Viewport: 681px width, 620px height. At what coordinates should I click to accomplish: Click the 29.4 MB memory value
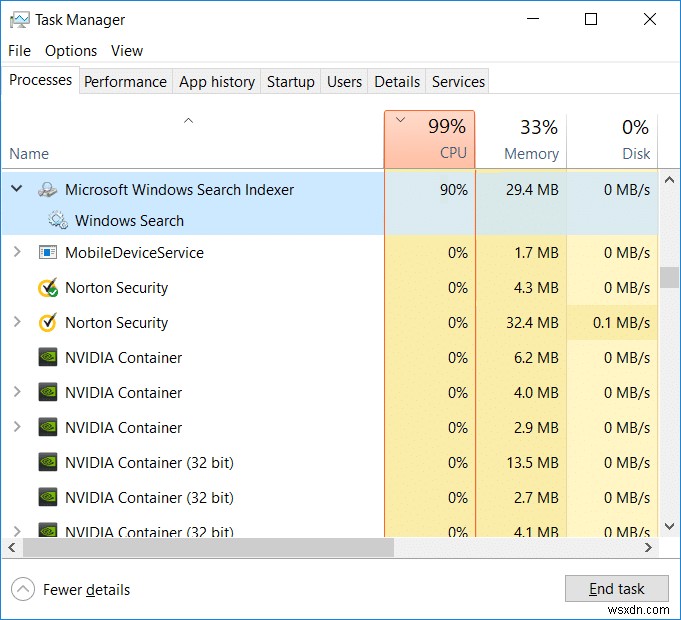pos(532,190)
